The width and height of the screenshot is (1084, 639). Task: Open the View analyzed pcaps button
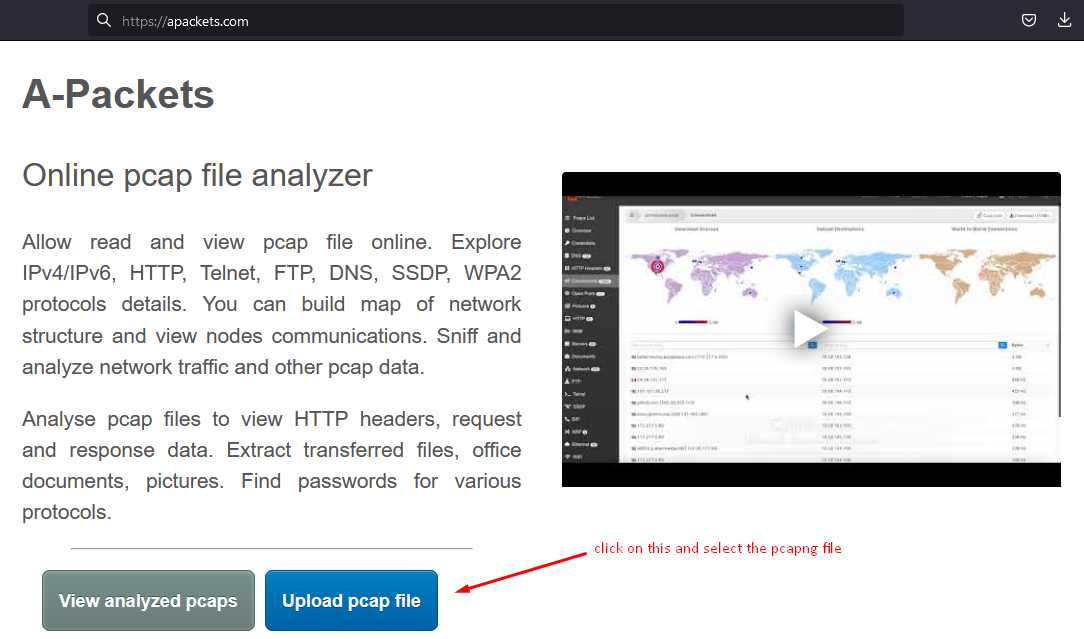click(x=148, y=600)
